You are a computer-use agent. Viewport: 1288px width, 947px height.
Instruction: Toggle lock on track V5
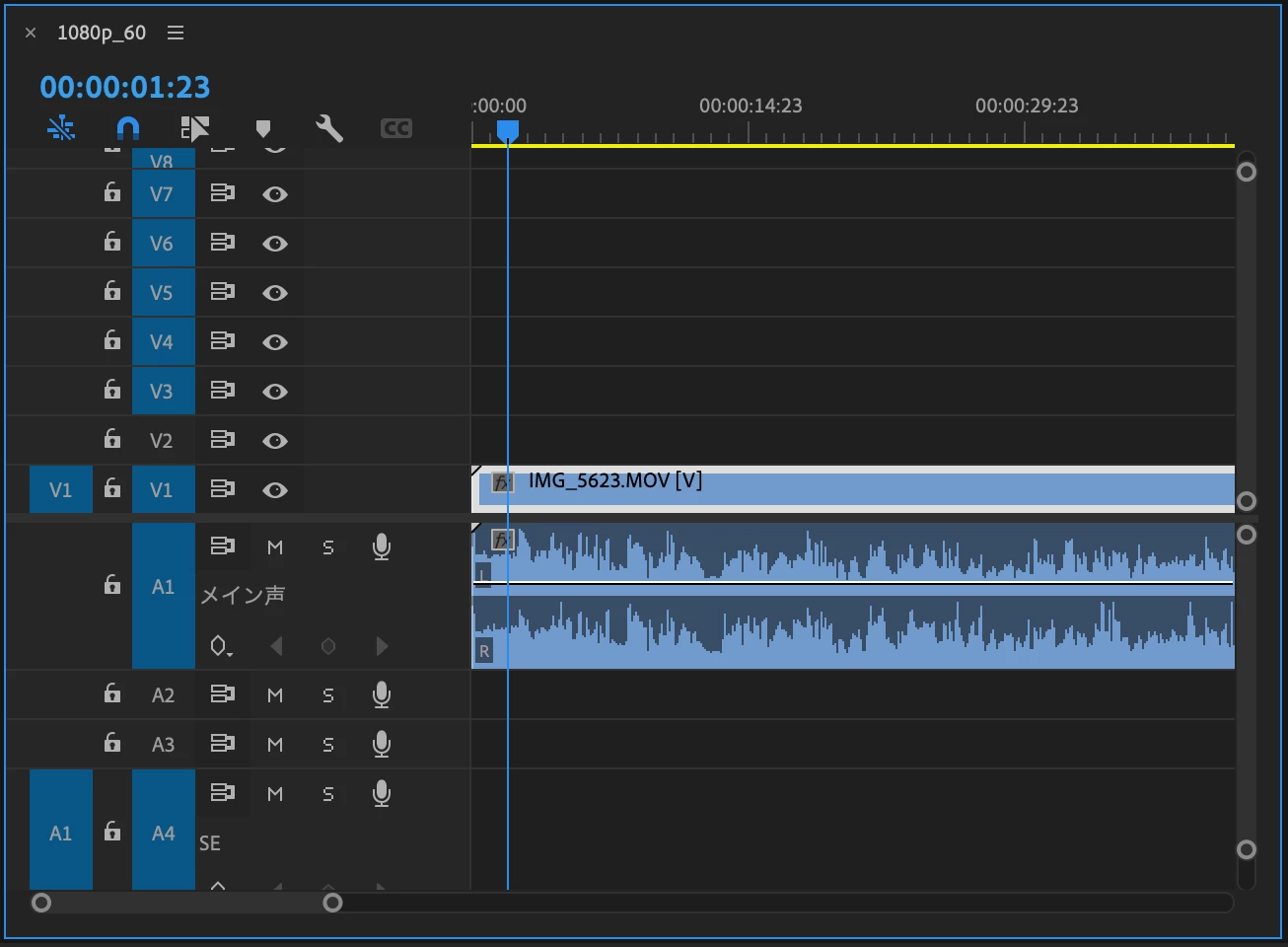tap(112, 291)
